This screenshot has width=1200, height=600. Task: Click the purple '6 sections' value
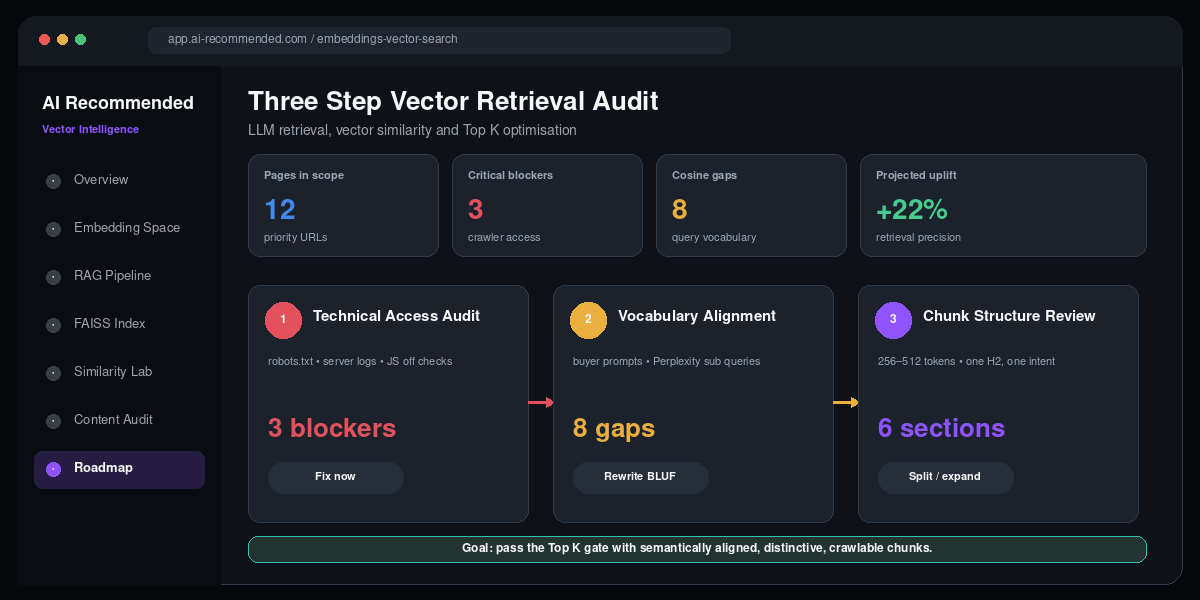[x=941, y=428]
